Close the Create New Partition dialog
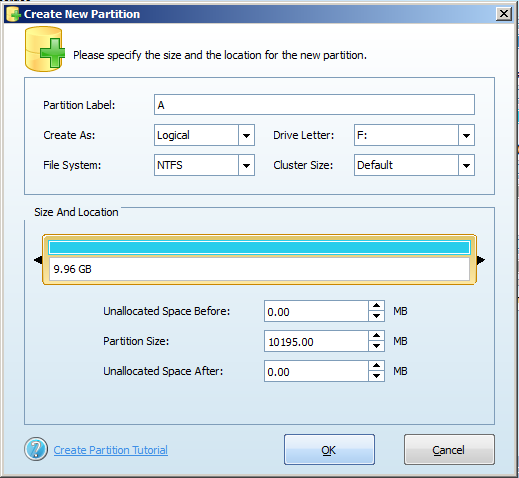This screenshot has width=519, height=478. pyautogui.click(x=504, y=14)
